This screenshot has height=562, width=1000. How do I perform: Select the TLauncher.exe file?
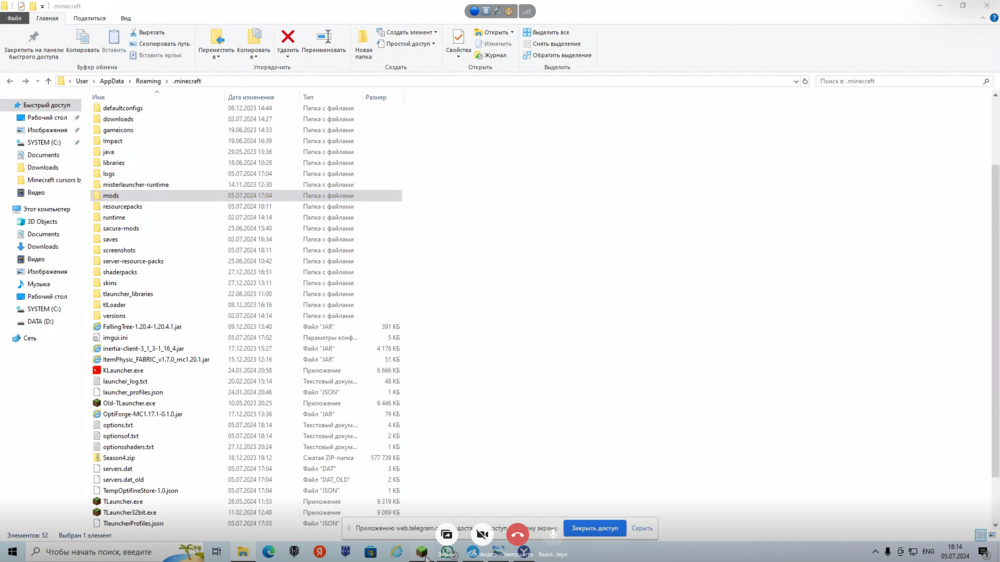point(122,501)
